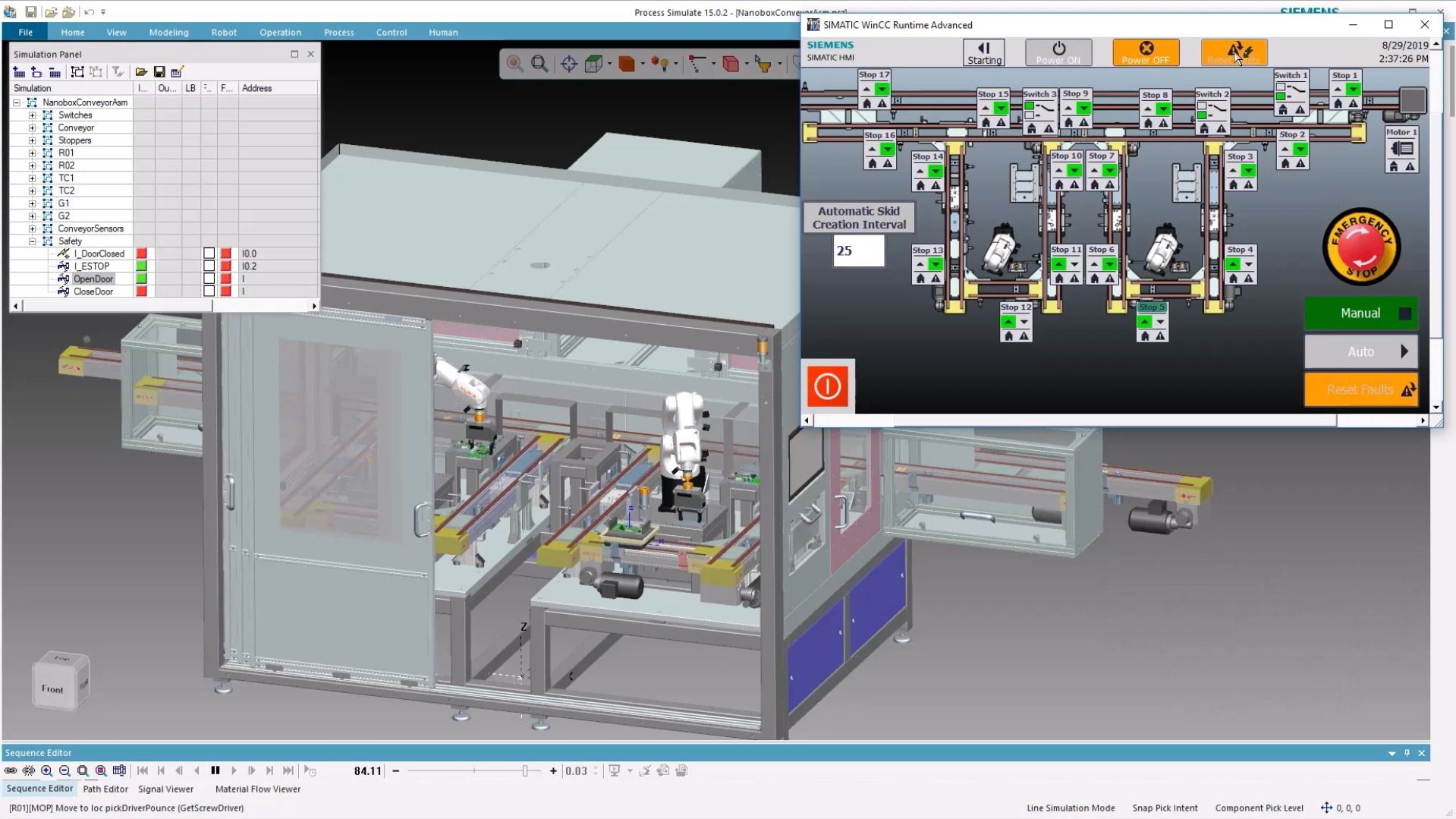Click the large Reset Faults button on HMI
1456x819 pixels.
coord(1360,389)
